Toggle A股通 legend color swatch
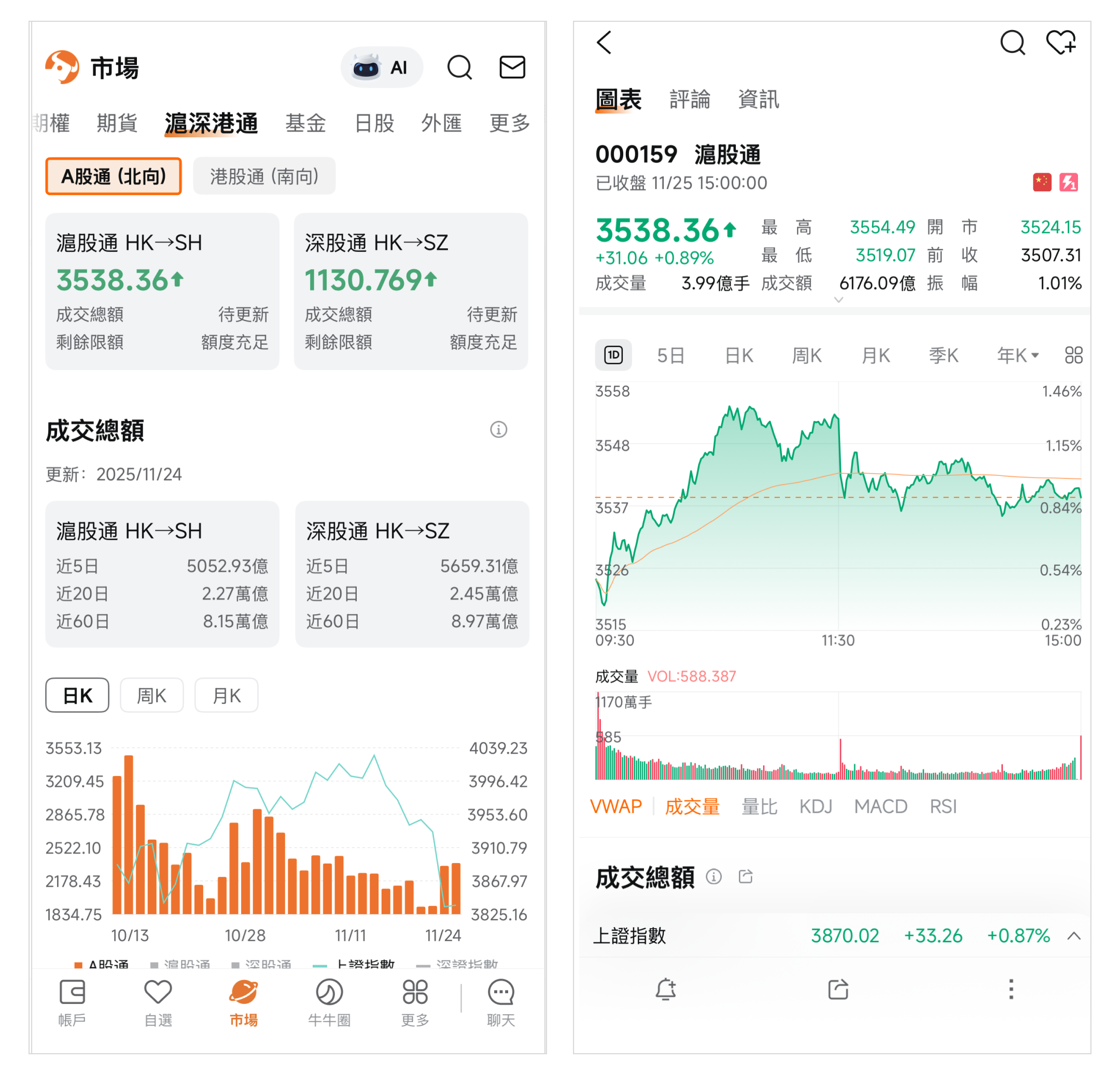This screenshot has height=1075, width=1120. click(x=79, y=965)
